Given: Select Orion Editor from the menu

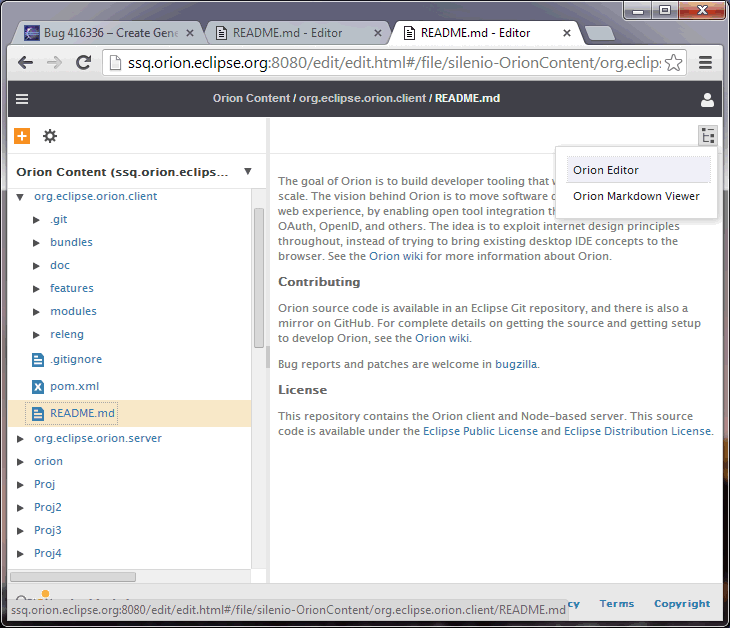Looking at the screenshot, I should (x=606, y=170).
